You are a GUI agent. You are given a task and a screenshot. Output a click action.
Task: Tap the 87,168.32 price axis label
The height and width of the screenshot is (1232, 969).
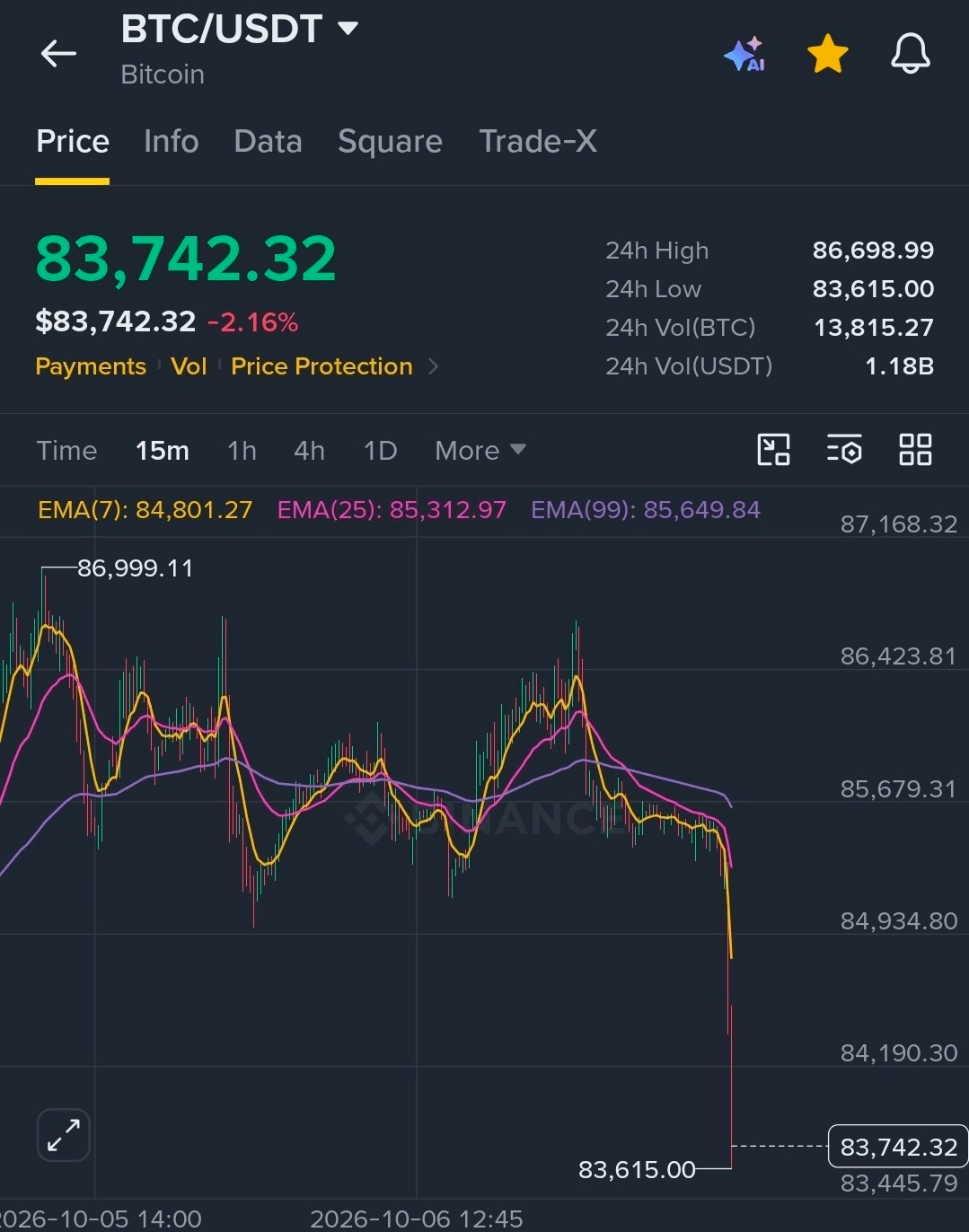[899, 524]
